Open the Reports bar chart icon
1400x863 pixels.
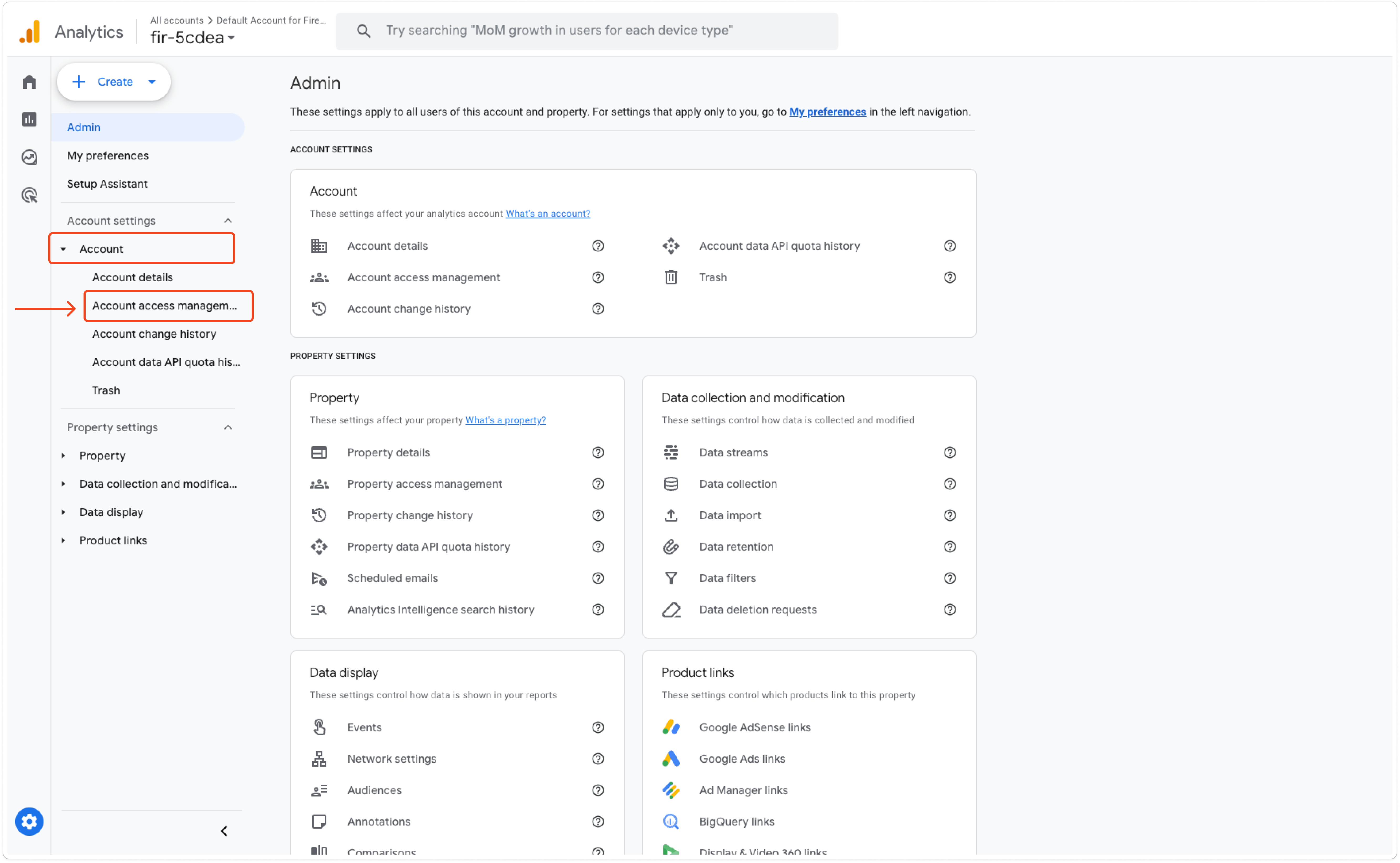pos(29,119)
